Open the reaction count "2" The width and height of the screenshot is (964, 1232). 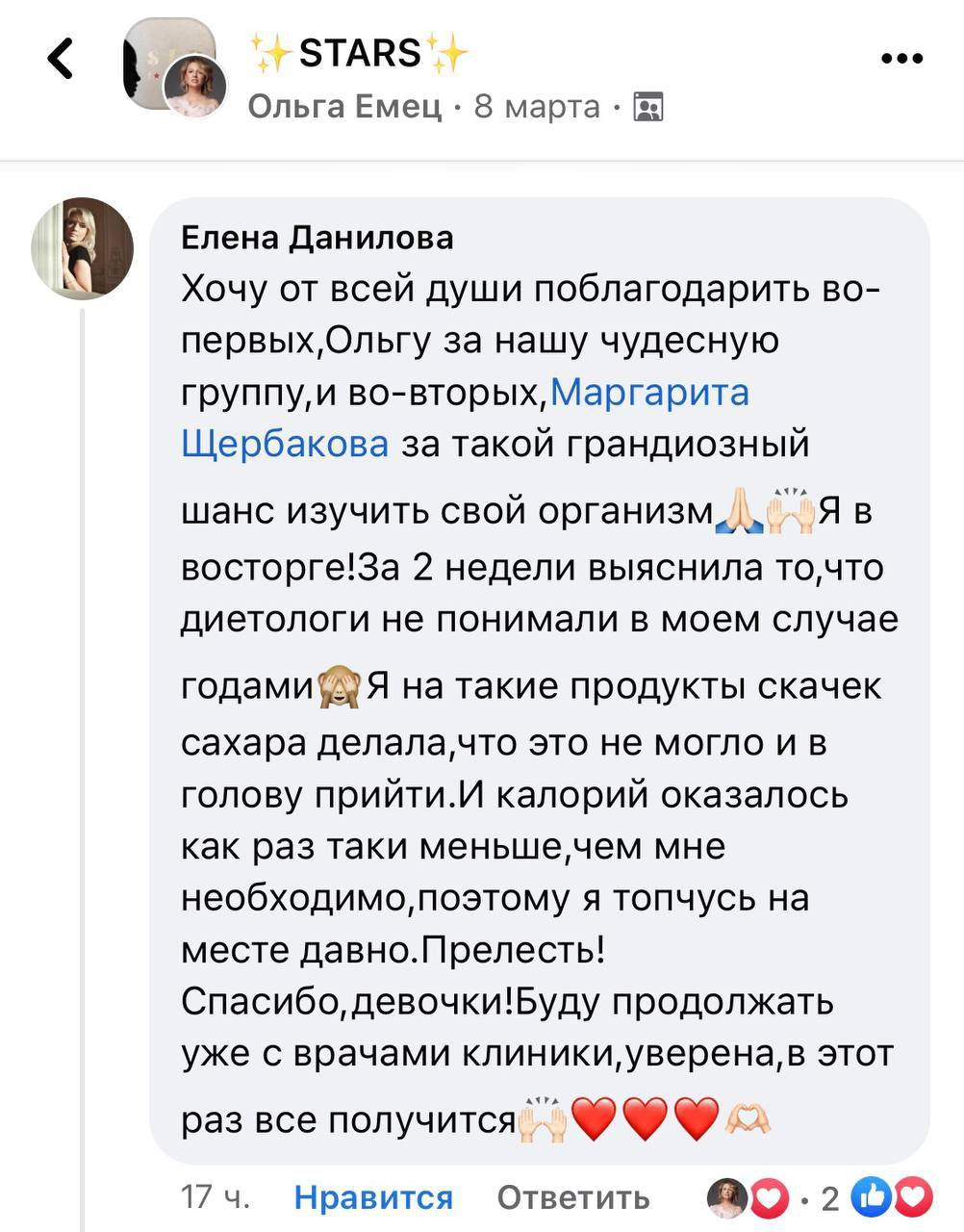pyautogui.click(x=829, y=1198)
